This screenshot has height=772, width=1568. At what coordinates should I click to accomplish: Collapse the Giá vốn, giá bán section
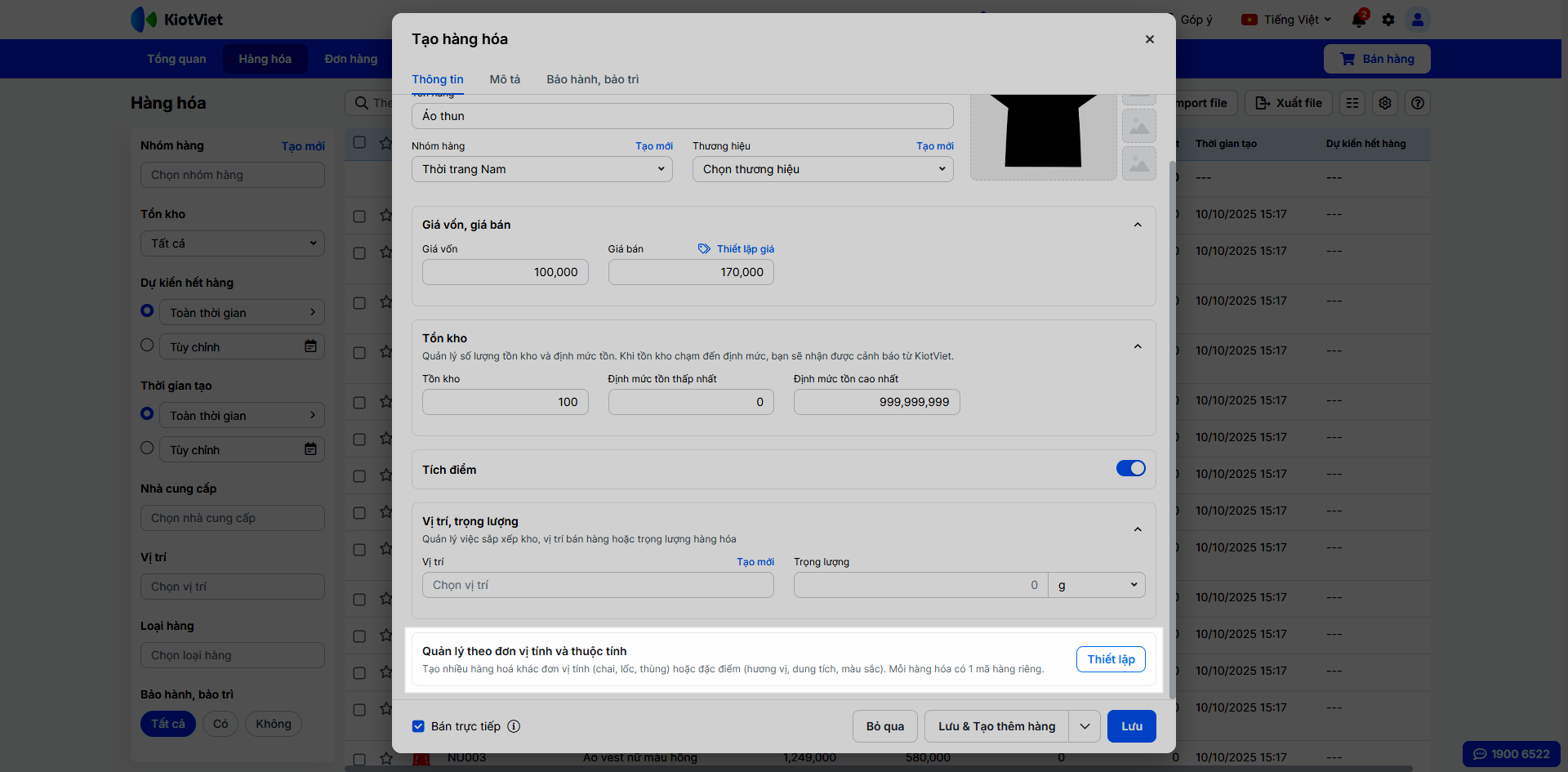pos(1138,225)
